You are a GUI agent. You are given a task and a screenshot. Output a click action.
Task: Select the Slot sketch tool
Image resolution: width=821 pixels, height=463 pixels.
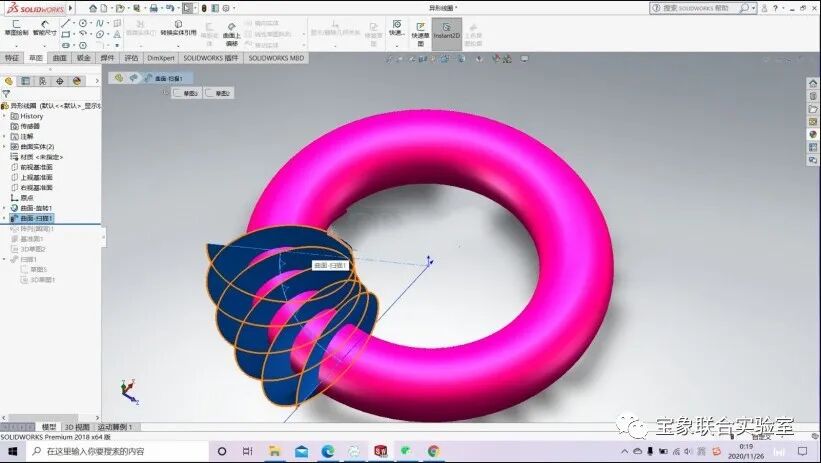point(65,46)
